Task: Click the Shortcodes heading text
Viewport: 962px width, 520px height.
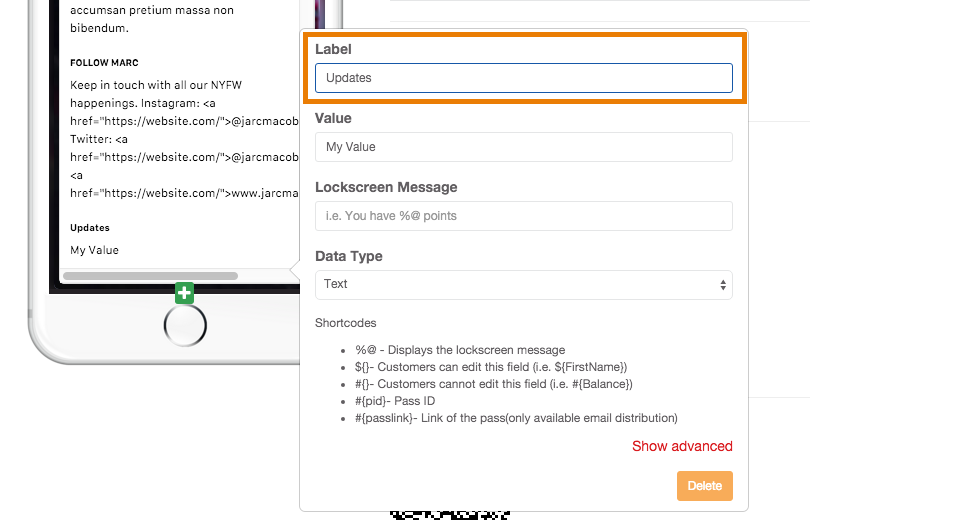Action: [x=345, y=323]
